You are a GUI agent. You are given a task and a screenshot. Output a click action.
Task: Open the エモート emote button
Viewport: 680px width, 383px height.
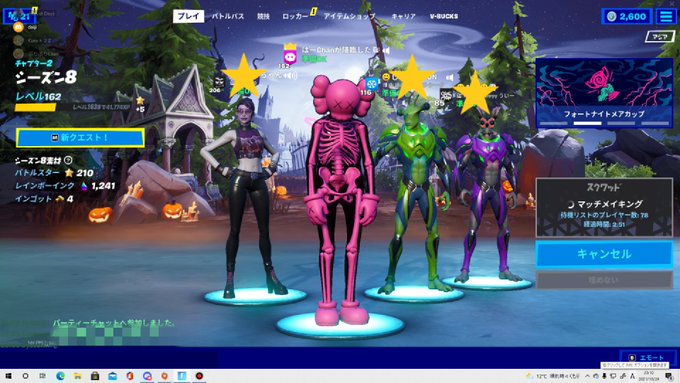(x=648, y=357)
